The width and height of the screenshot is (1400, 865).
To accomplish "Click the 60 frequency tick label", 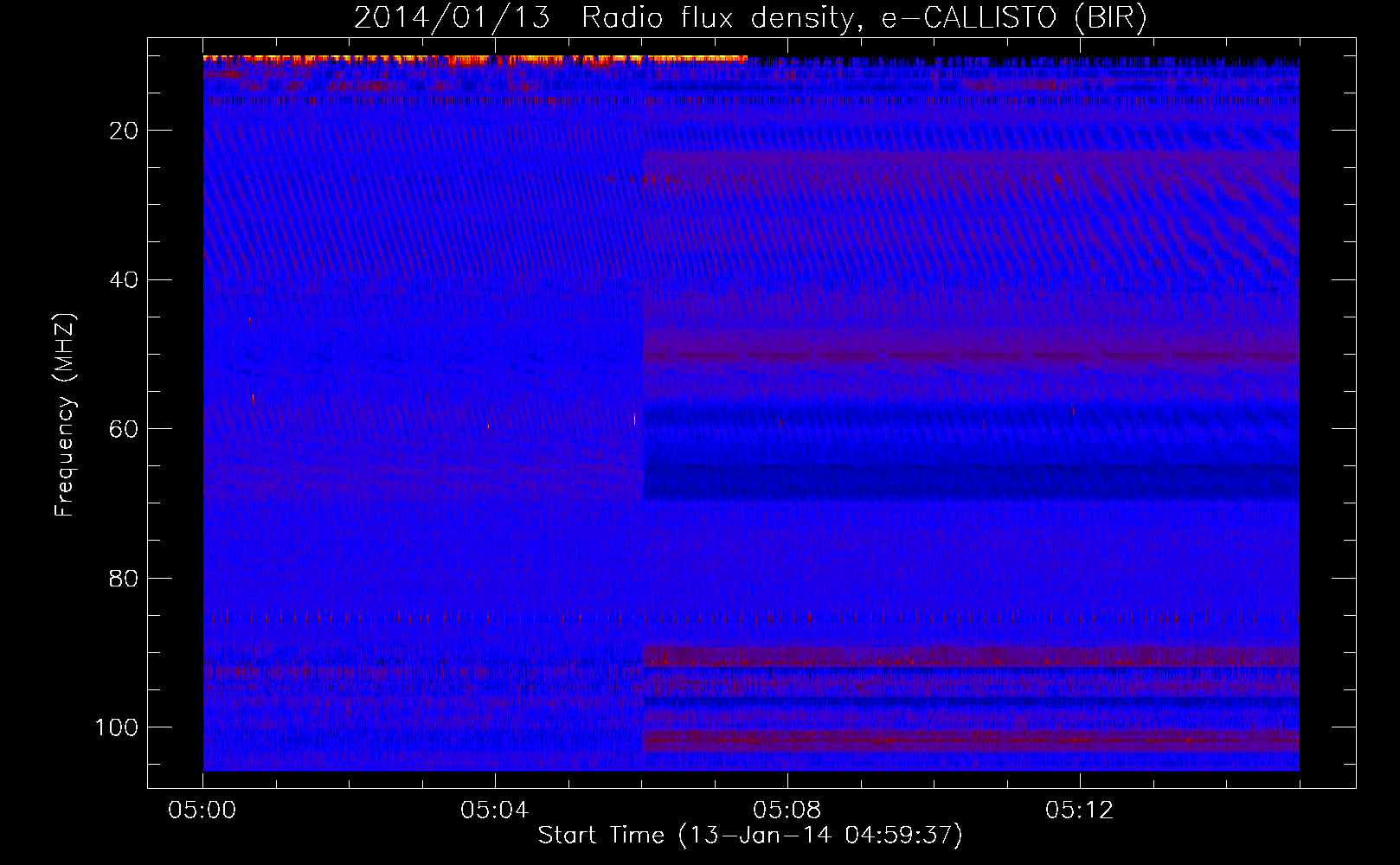I will click(x=125, y=429).
